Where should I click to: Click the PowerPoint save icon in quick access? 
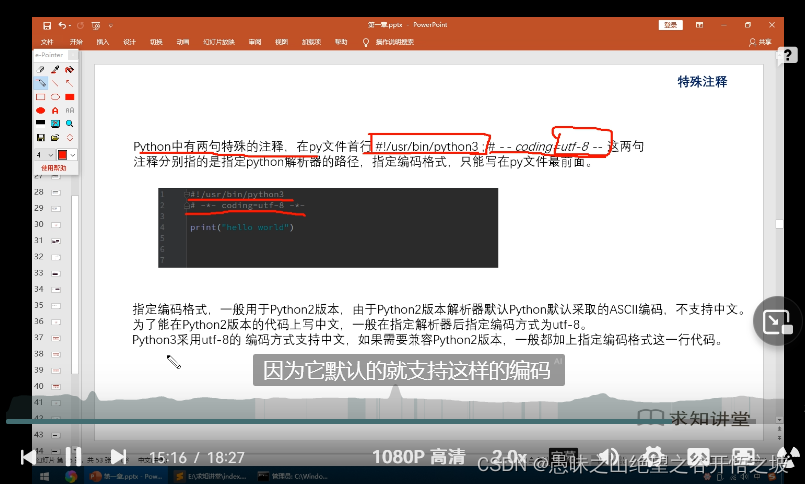[x=47, y=25]
